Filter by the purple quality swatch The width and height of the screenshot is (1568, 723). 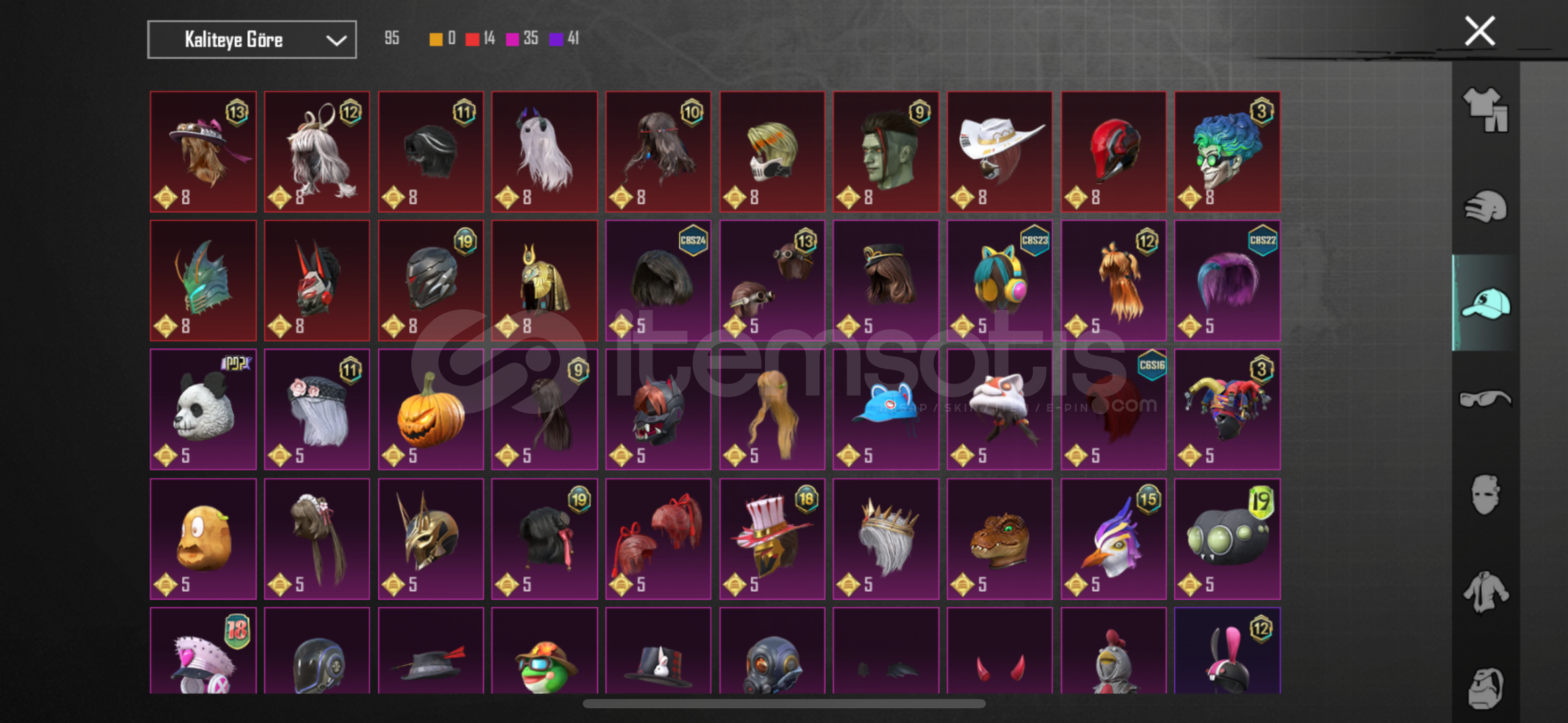click(x=556, y=39)
